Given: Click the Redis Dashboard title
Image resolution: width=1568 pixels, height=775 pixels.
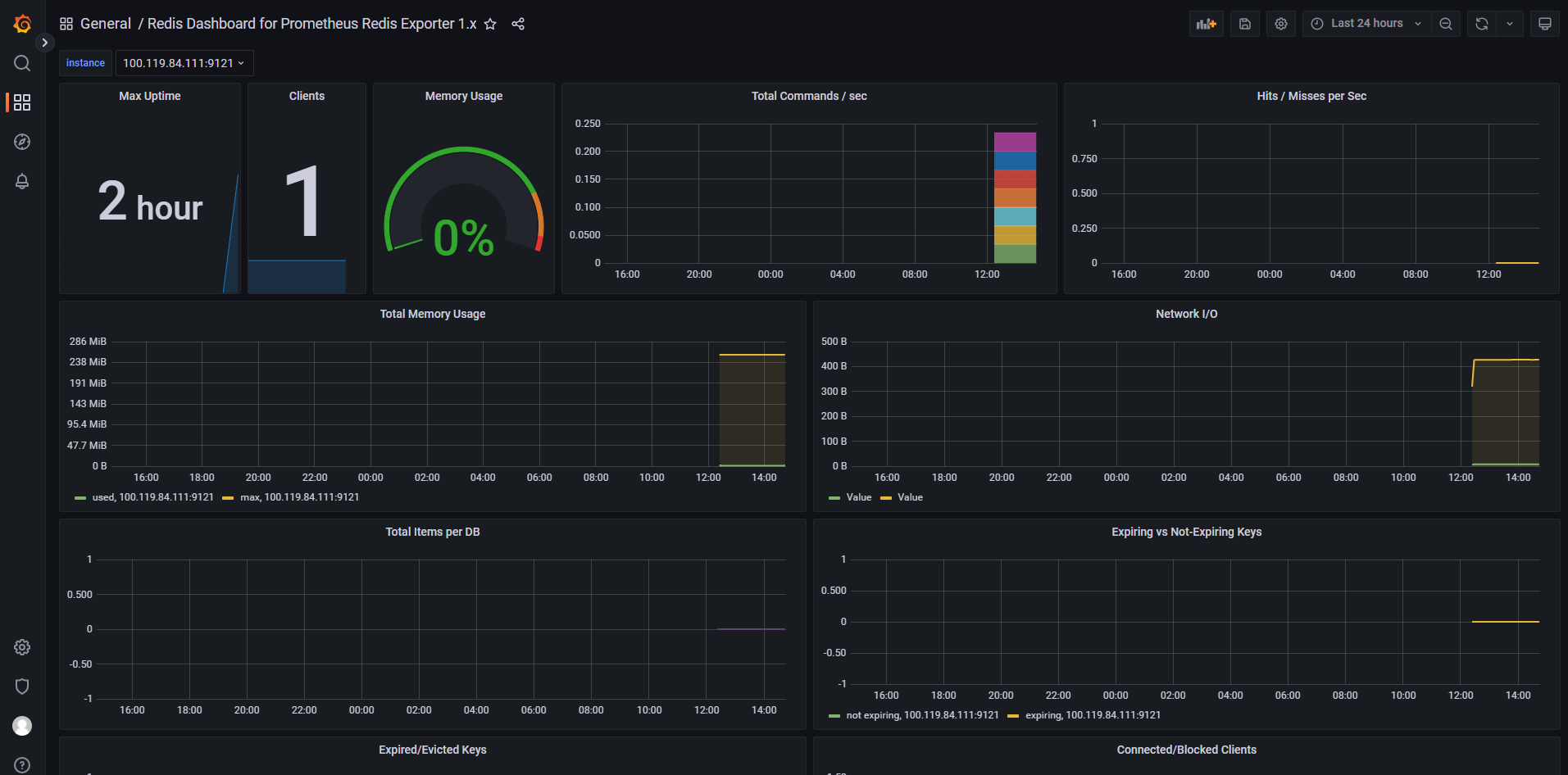Looking at the screenshot, I should pyautogui.click(x=311, y=24).
